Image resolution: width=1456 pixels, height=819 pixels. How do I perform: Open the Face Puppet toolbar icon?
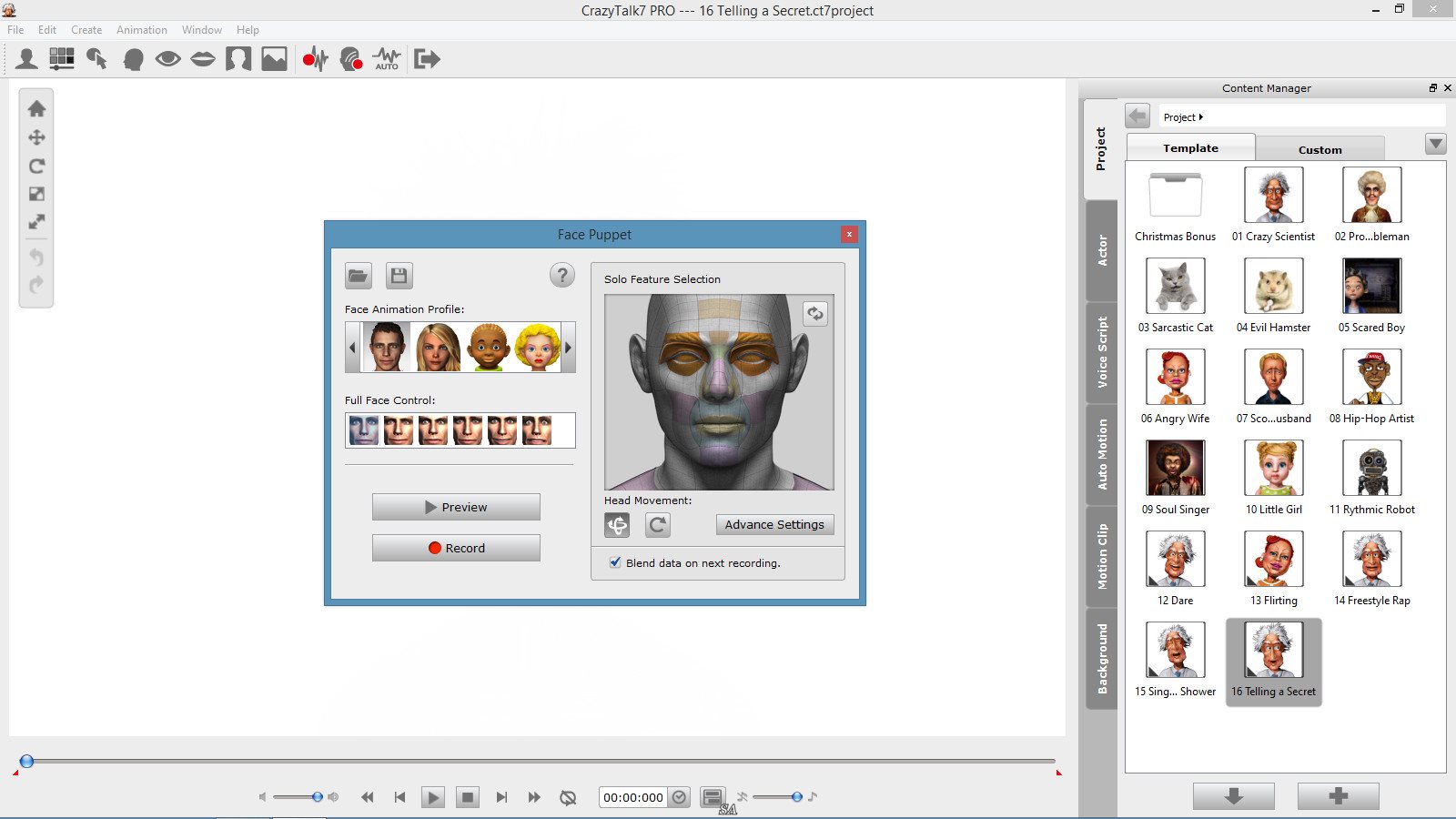(351, 59)
